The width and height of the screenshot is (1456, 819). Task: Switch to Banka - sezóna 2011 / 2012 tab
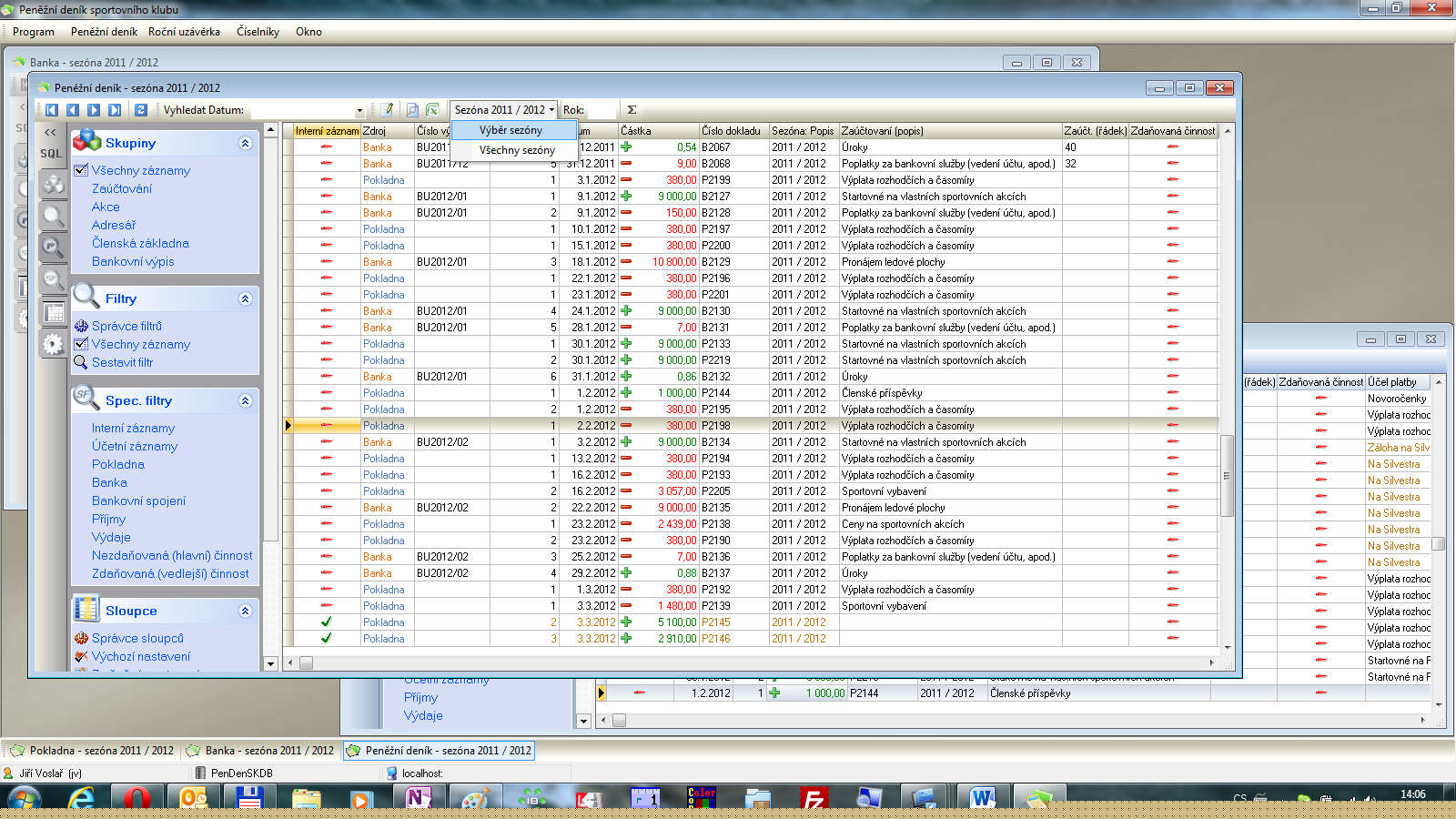coord(259,751)
